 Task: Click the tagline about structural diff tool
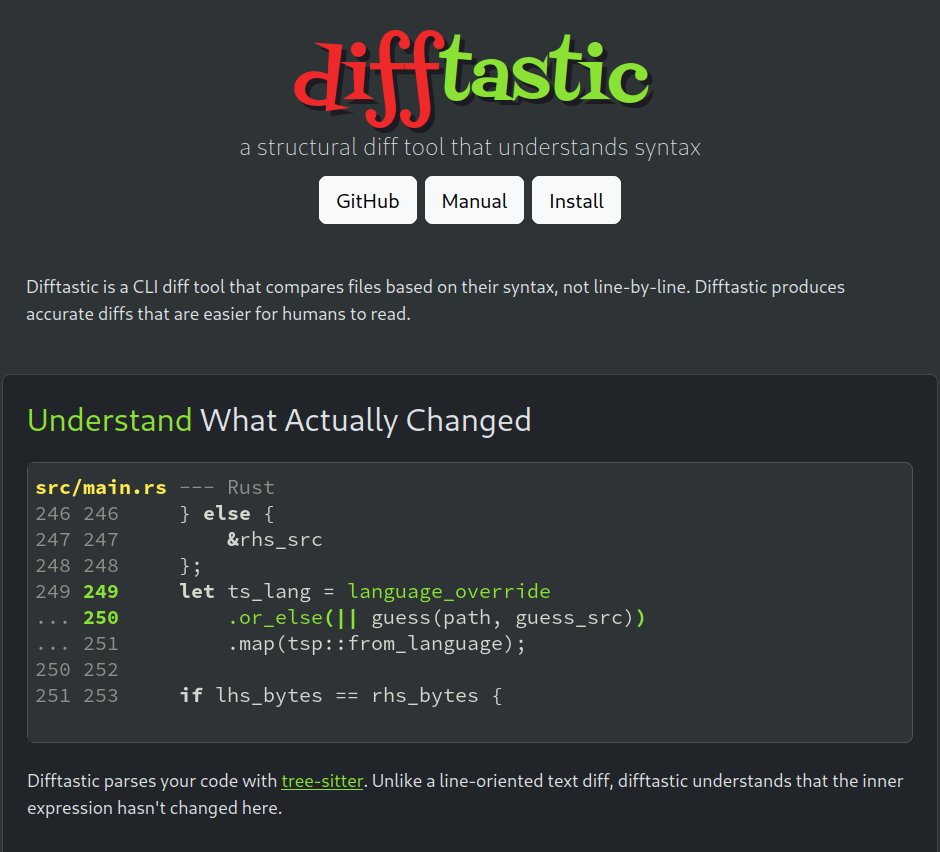(x=470, y=148)
